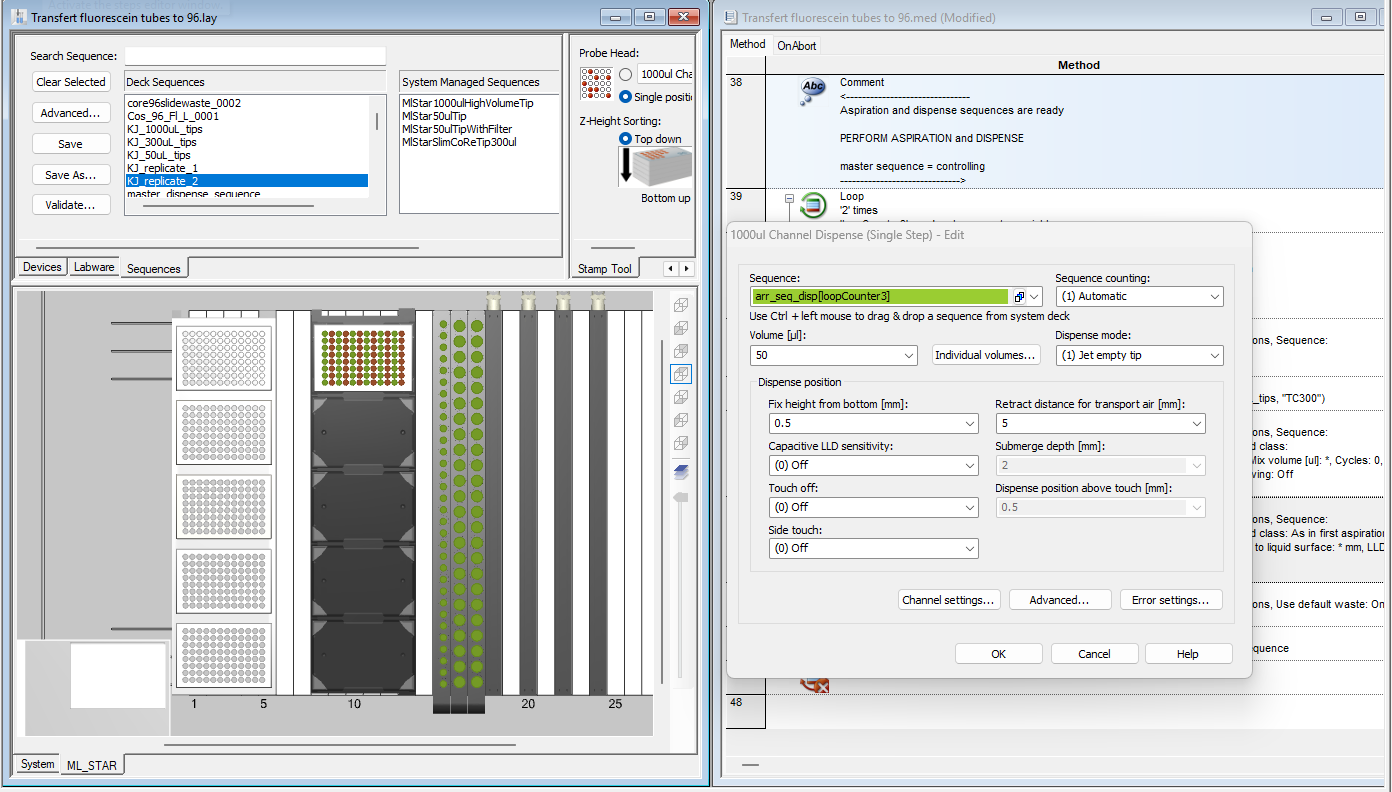Click the highlighted 3D cube view icon
Screen dimensions: 1392x792
click(680, 374)
